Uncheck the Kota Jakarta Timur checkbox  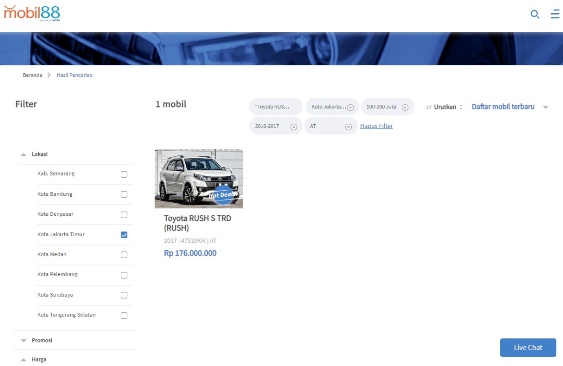(124, 235)
